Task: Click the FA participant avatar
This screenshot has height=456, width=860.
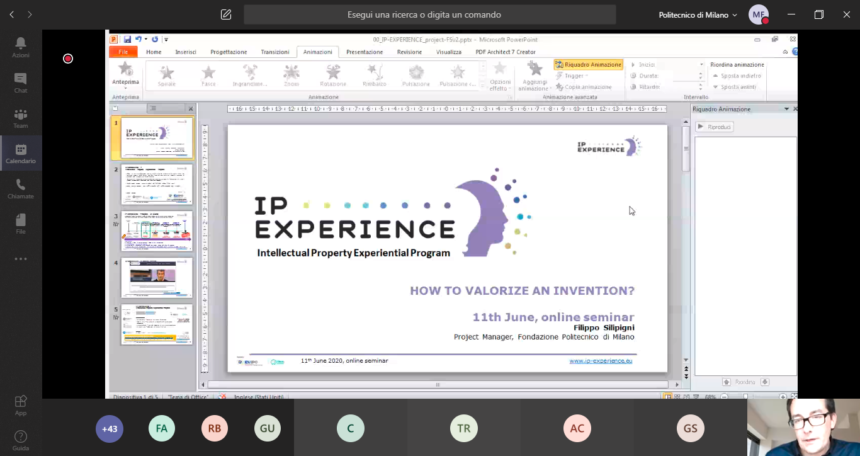Action: click(x=162, y=429)
